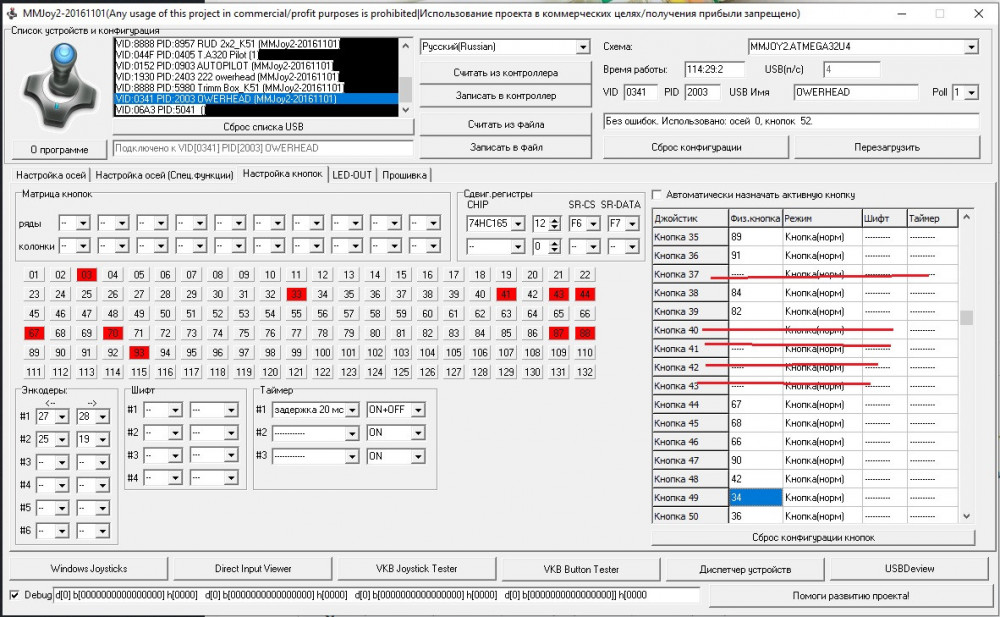Click the button table's vertical scrollbar thumb
1000x617 pixels.
(965, 318)
